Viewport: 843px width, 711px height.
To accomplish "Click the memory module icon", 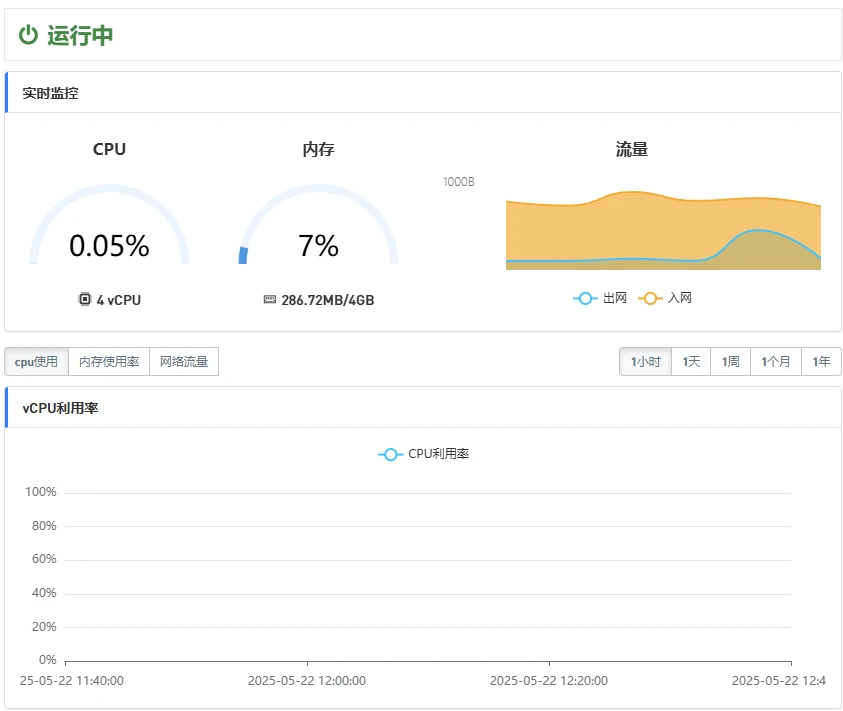I will 270,299.
